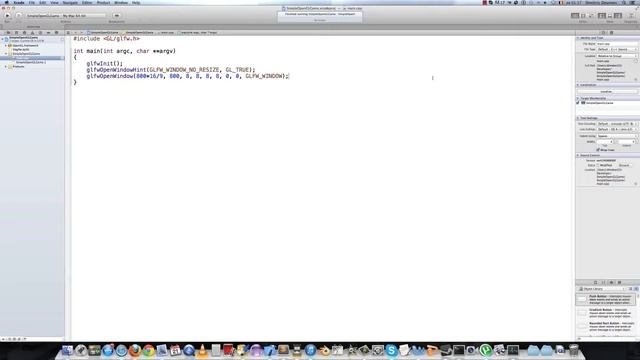640x360 pixels.
Task: Click the Discard button in Source Control
Action: [624, 165]
